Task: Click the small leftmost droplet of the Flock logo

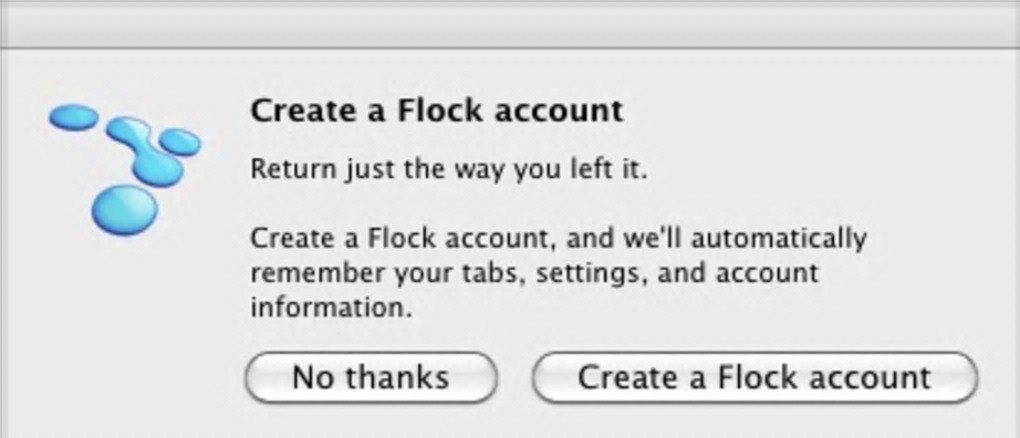Action: [73, 118]
